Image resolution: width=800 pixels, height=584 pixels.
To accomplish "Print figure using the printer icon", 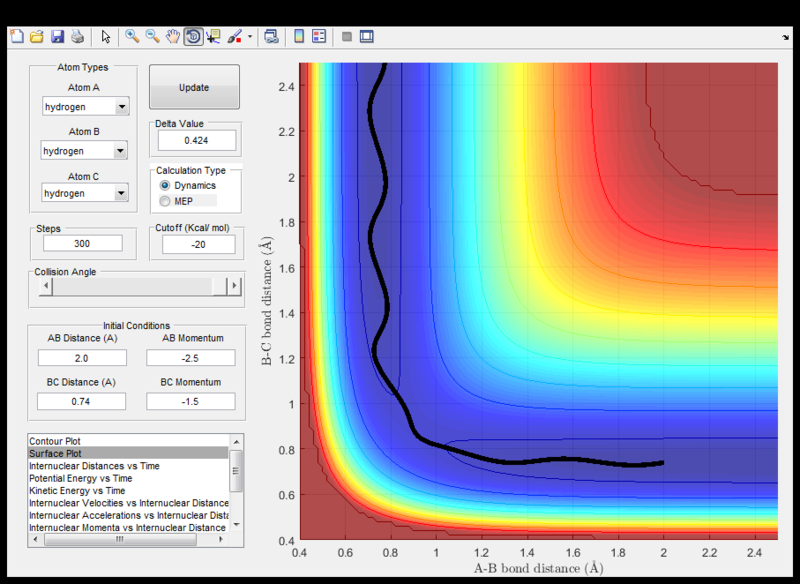I will (x=77, y=37).
